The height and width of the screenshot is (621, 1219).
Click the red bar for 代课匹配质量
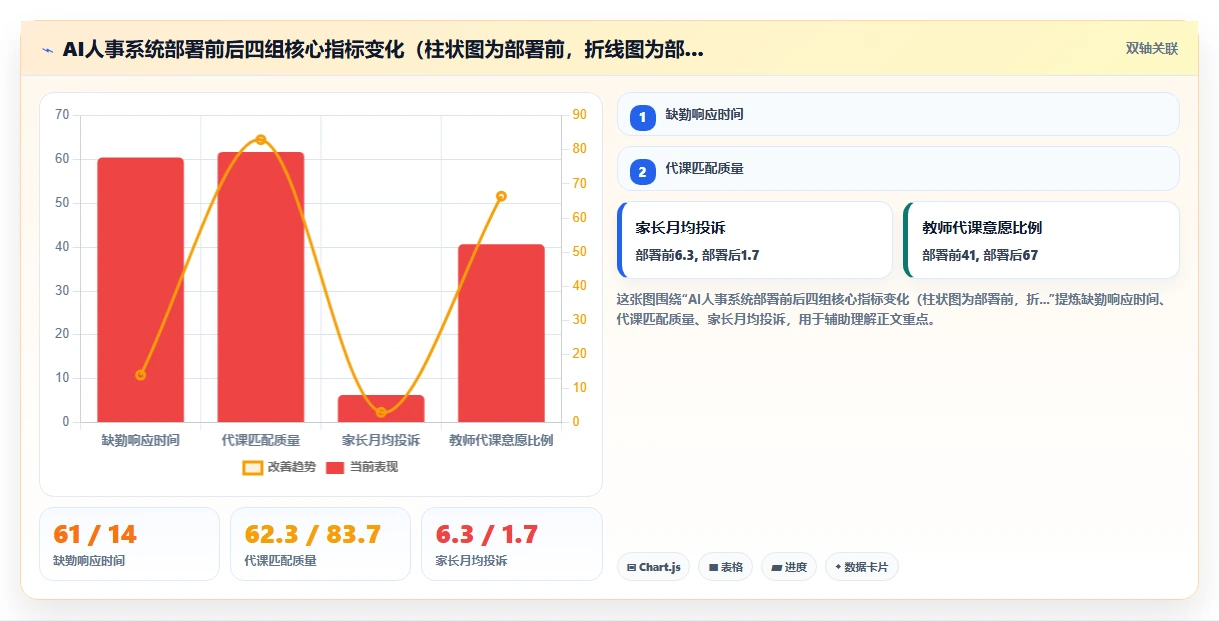coord(260,287)
